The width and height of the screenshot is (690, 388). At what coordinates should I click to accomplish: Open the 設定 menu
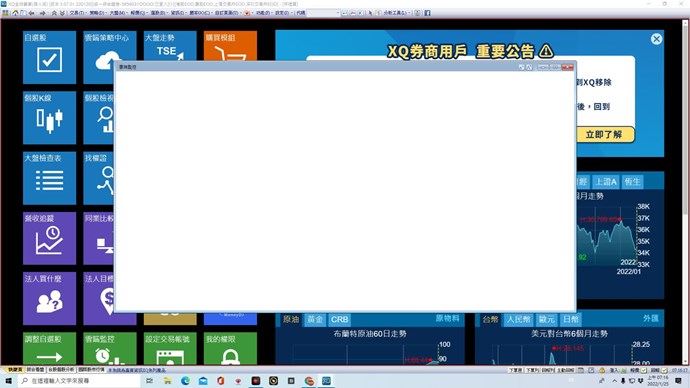[x=283, y=13]
